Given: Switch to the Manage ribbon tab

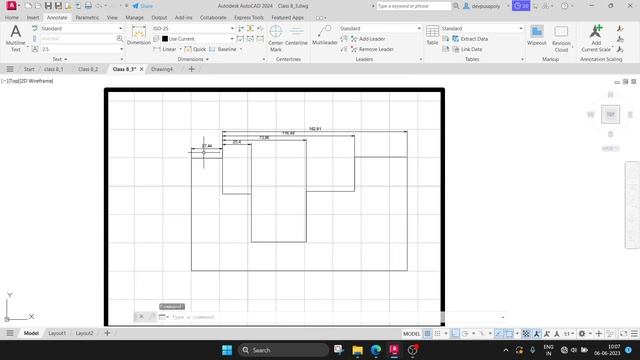Looking at the screenshot, I should tap(134, 18).
